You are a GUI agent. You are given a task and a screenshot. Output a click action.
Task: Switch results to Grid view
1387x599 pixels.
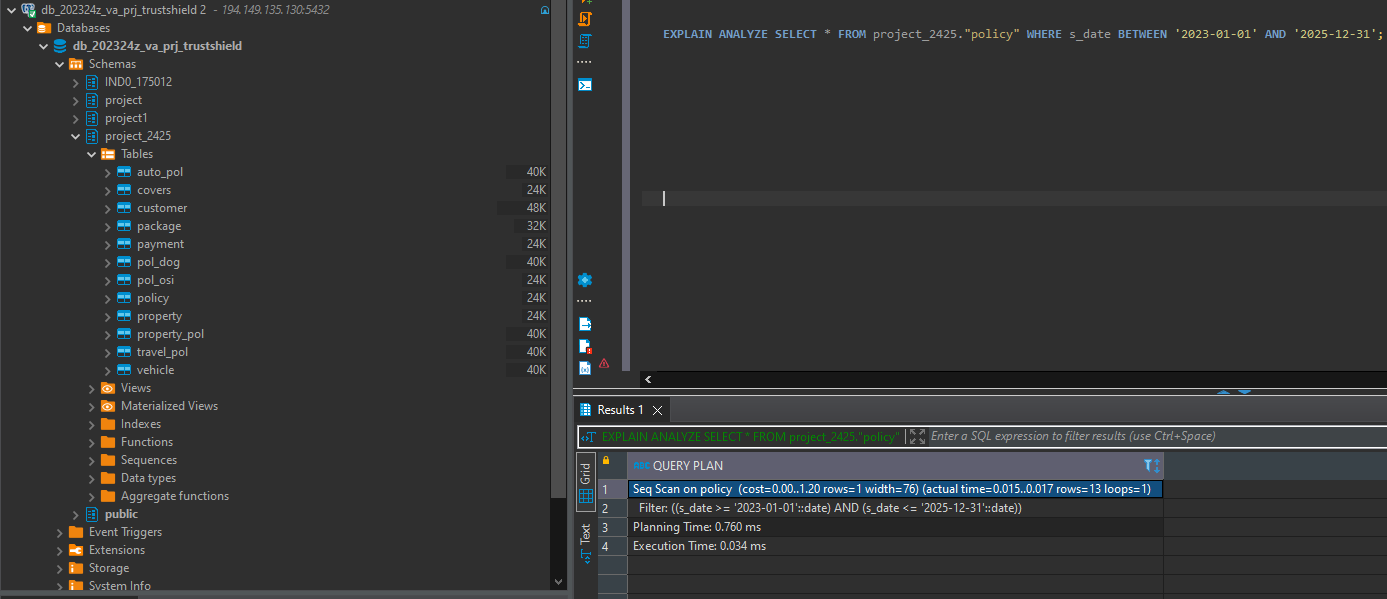pos(586,483)
